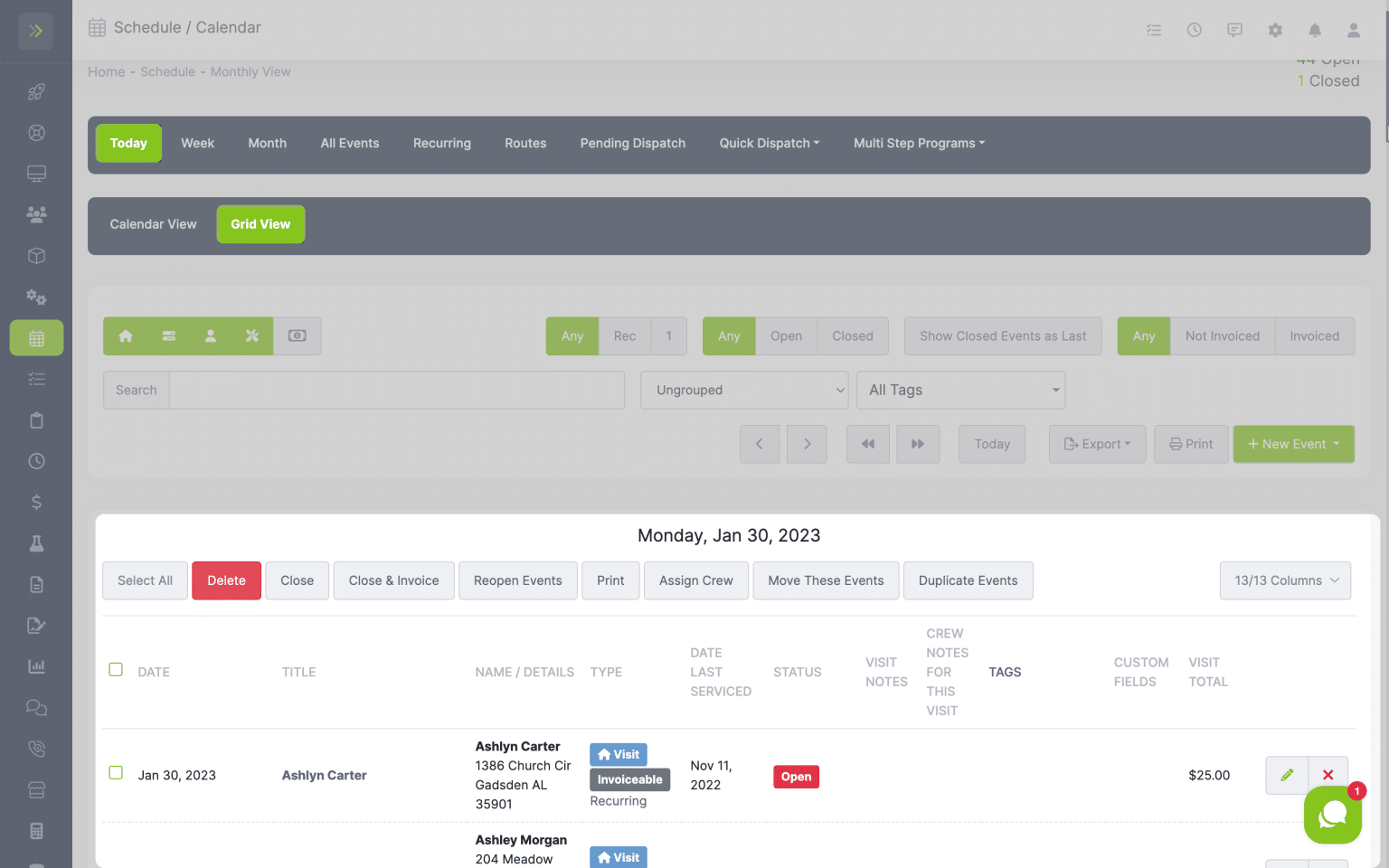The image size is (1389, 868).
Task: Switch to the Week tab
Action: click(x=197, y=143)
